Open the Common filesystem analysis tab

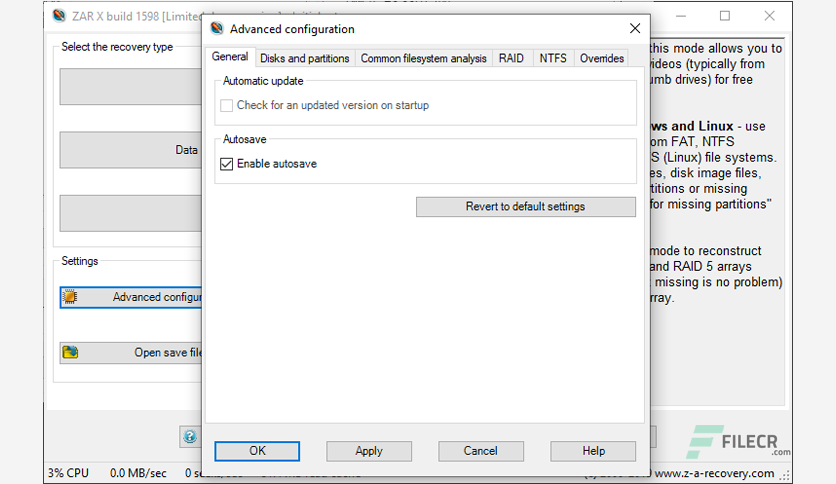click(423, 58)
